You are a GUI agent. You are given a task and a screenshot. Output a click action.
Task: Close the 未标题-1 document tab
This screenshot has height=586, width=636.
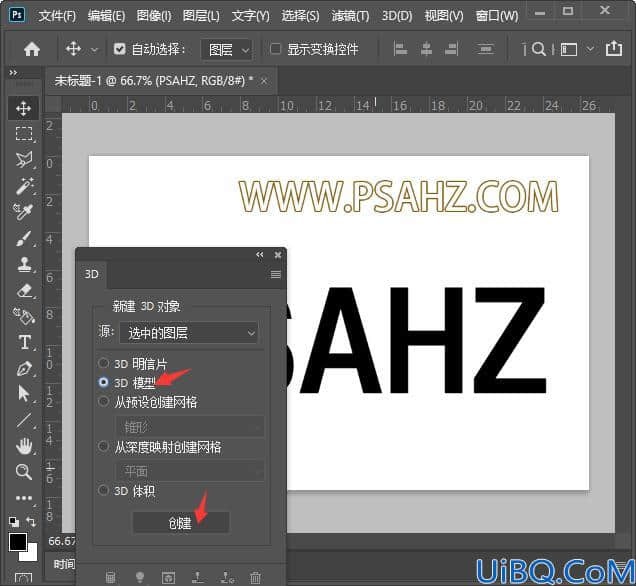(x=264, y=82)
